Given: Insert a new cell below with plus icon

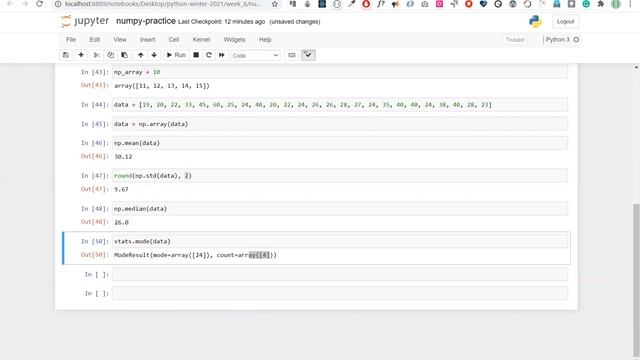Looking at the screenshot, I should (81, 55).
